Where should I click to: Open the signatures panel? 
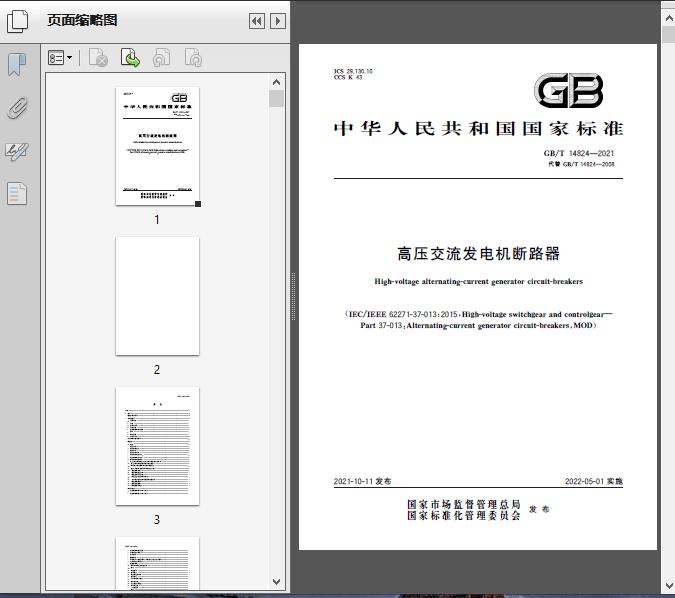17,152
